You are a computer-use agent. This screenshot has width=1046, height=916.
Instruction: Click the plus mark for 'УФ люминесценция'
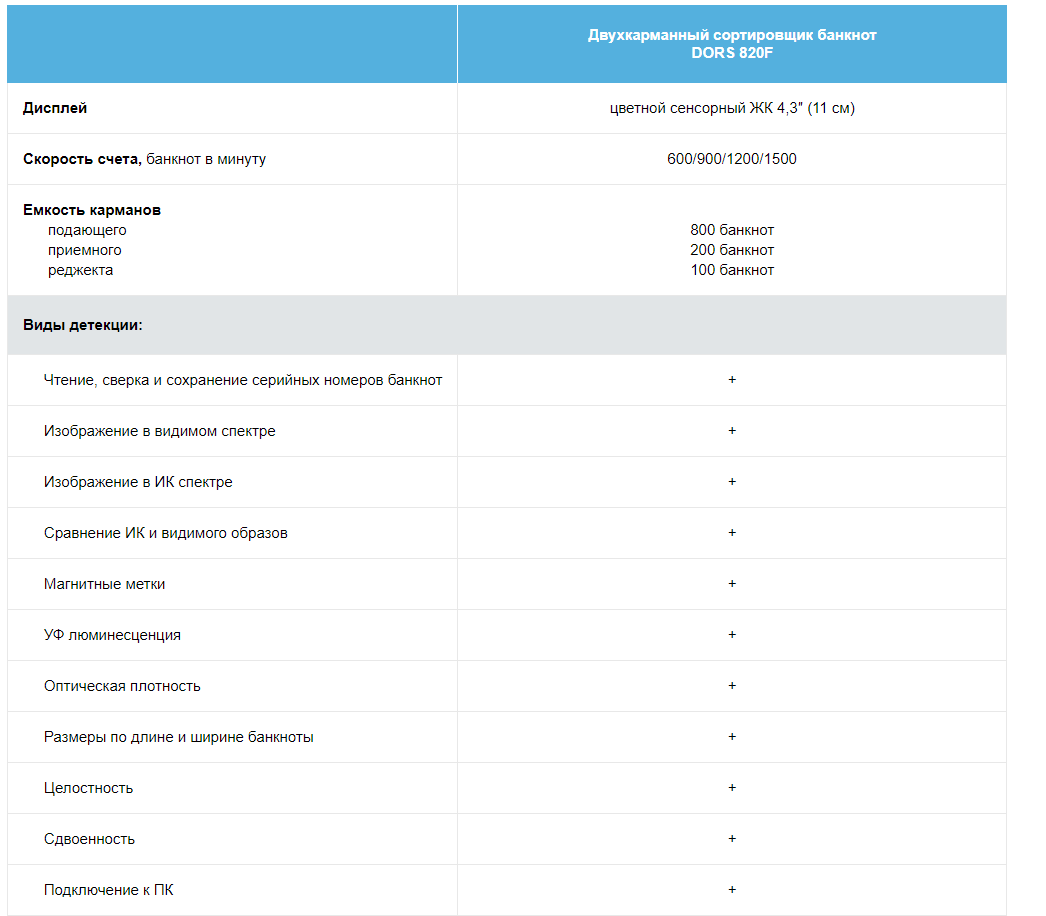click(732, 634)
